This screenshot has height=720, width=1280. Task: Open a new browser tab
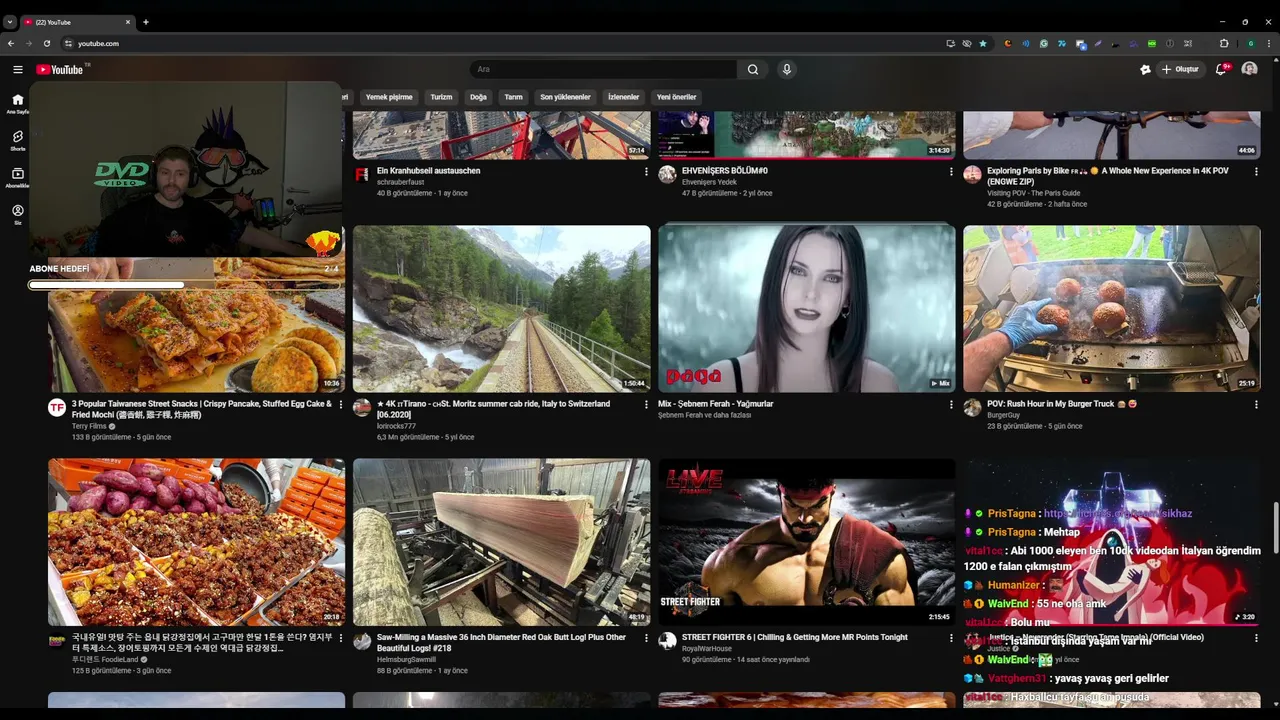click(146, 22)
